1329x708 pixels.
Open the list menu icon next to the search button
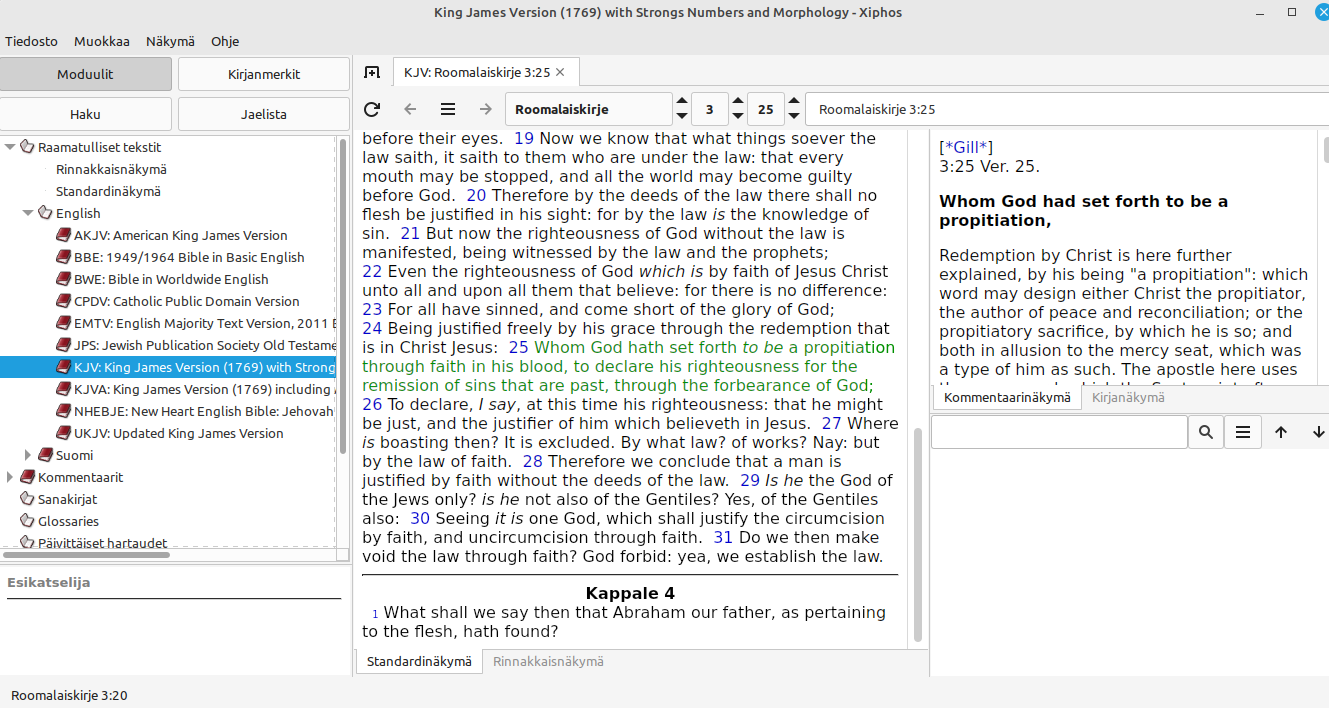point(1243,432)
